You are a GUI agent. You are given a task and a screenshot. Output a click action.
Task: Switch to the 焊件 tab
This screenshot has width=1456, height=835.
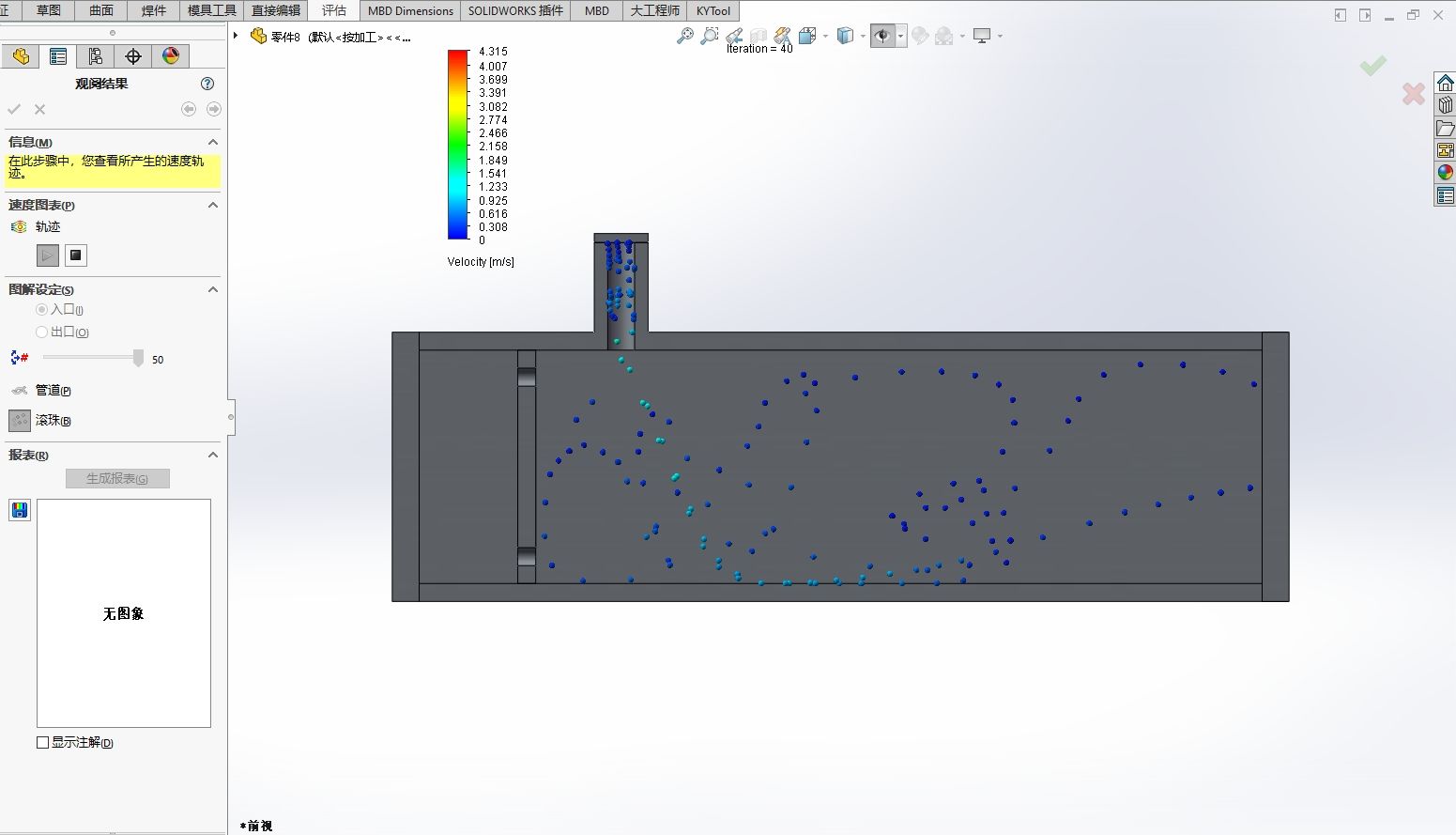coord(153,10)
